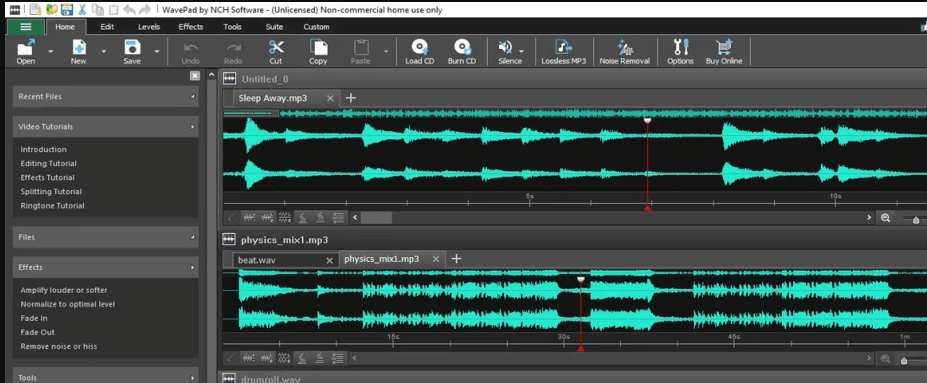927x383 pixels.
Task: Open the Splitting Tutorial link
Action: pos(51,192)
